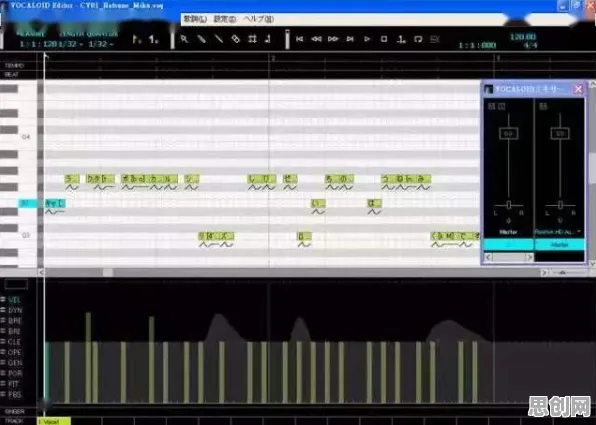596x425 pixels.
Task: Open the ヘルプ menu
Action: [x=258, y=19]
